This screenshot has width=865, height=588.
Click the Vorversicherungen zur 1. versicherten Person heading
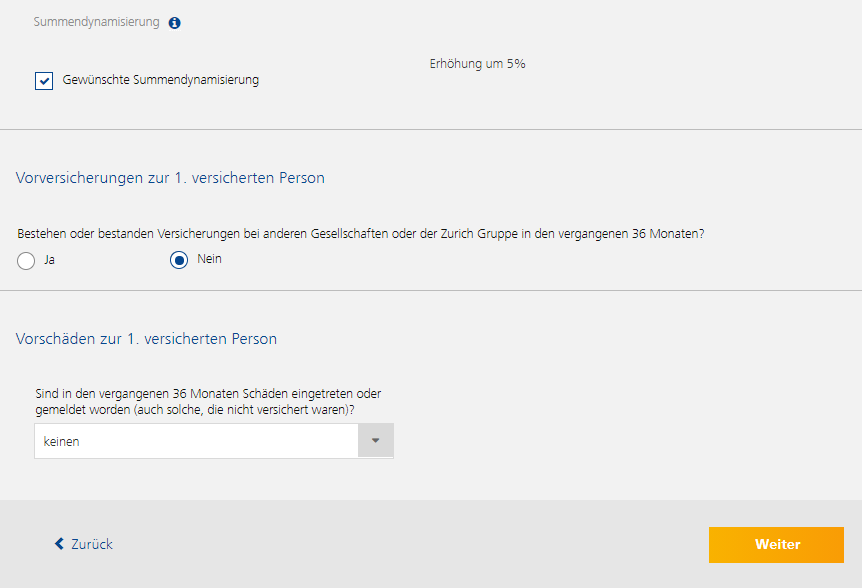click(170, 178)
